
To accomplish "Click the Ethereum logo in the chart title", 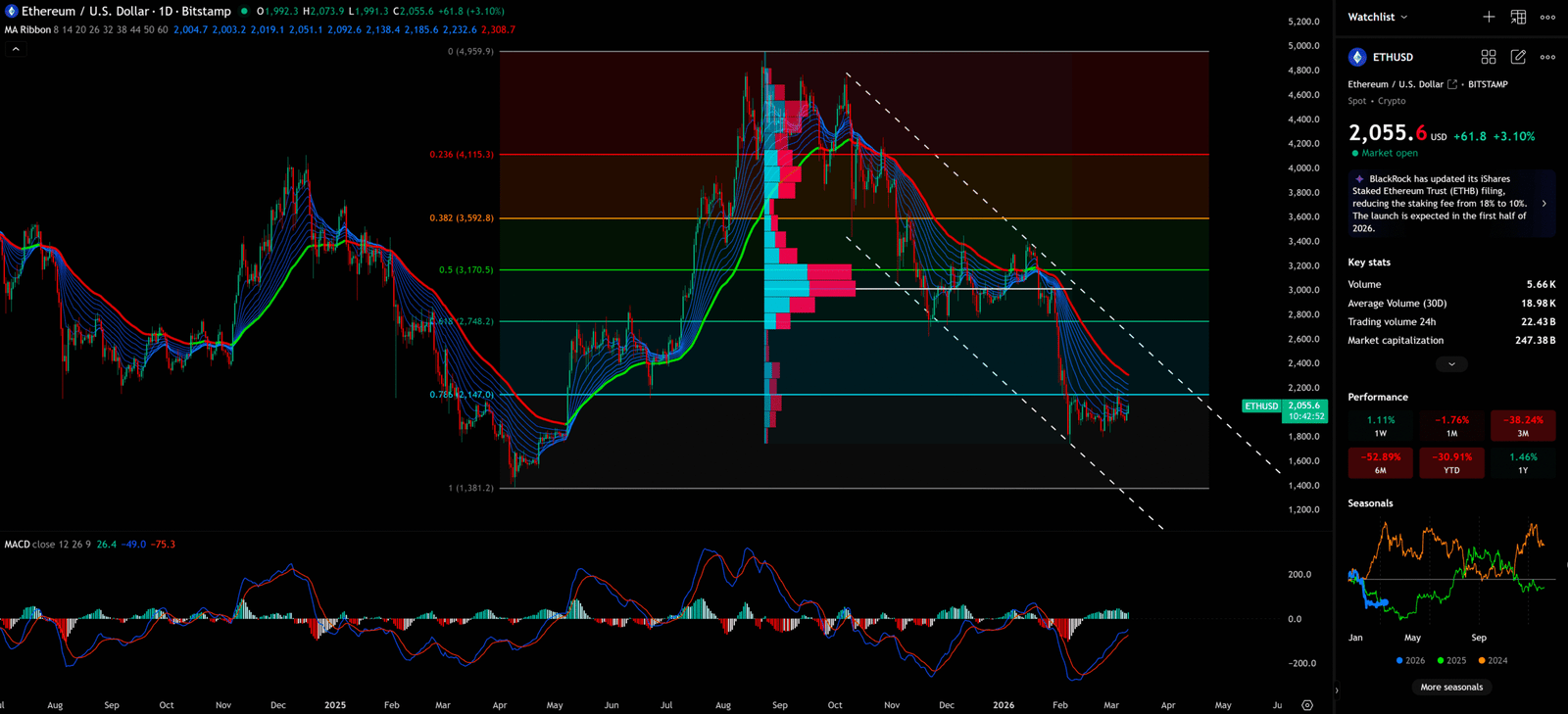I will point(11,11).
